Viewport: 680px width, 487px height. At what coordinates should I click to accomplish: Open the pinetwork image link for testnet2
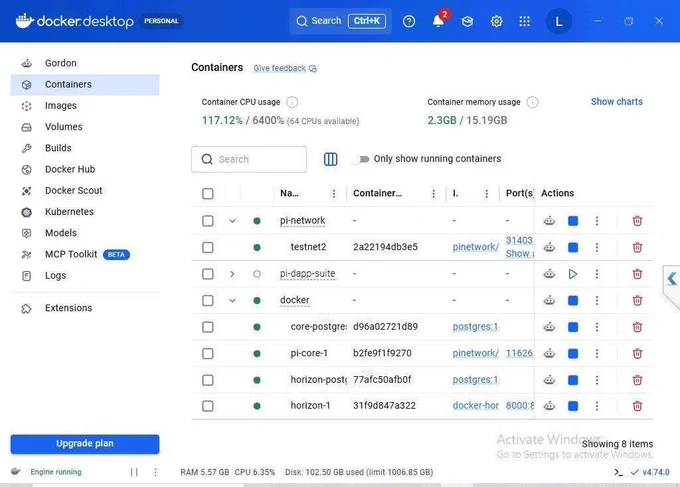475,247
